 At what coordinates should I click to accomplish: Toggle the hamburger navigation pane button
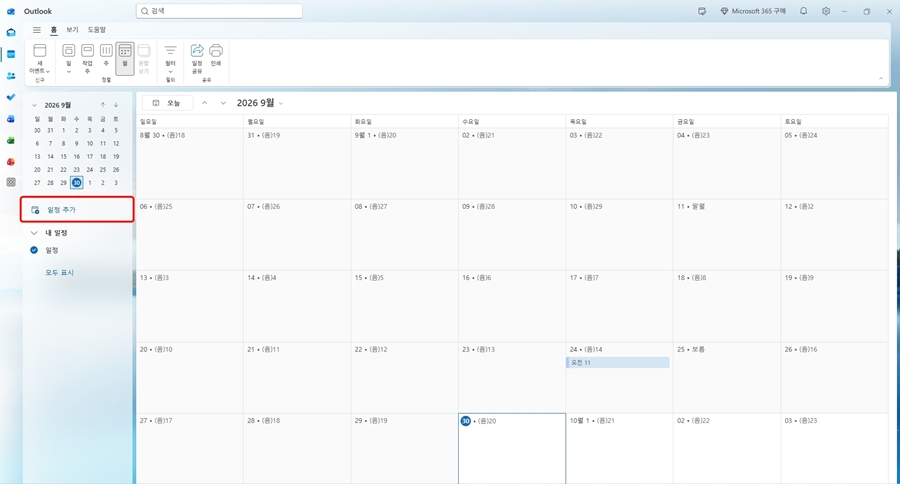[37, 30]
